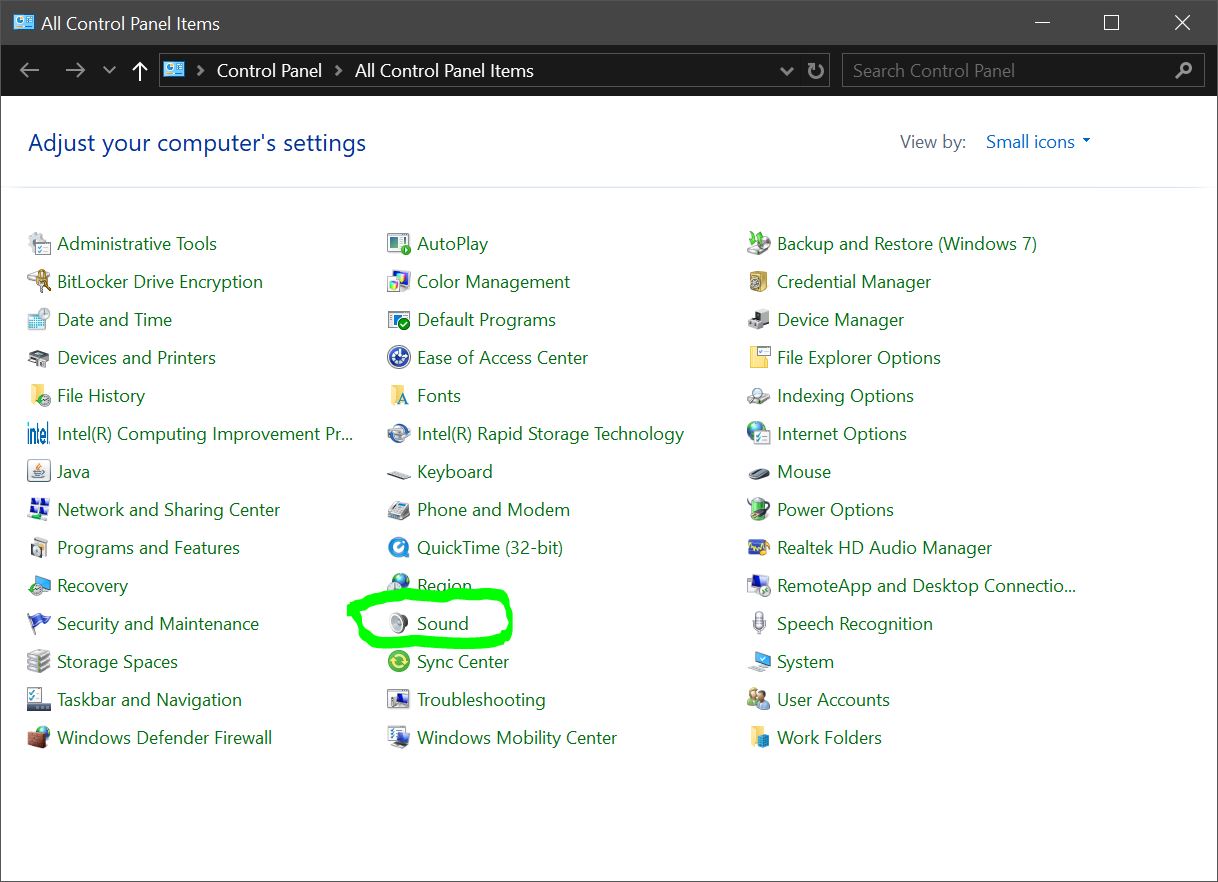The width and height of the screenshot is (1218, 882).
Task: Click the All Control Panel Items breadcrumb
Action: (x=444, y=71)
